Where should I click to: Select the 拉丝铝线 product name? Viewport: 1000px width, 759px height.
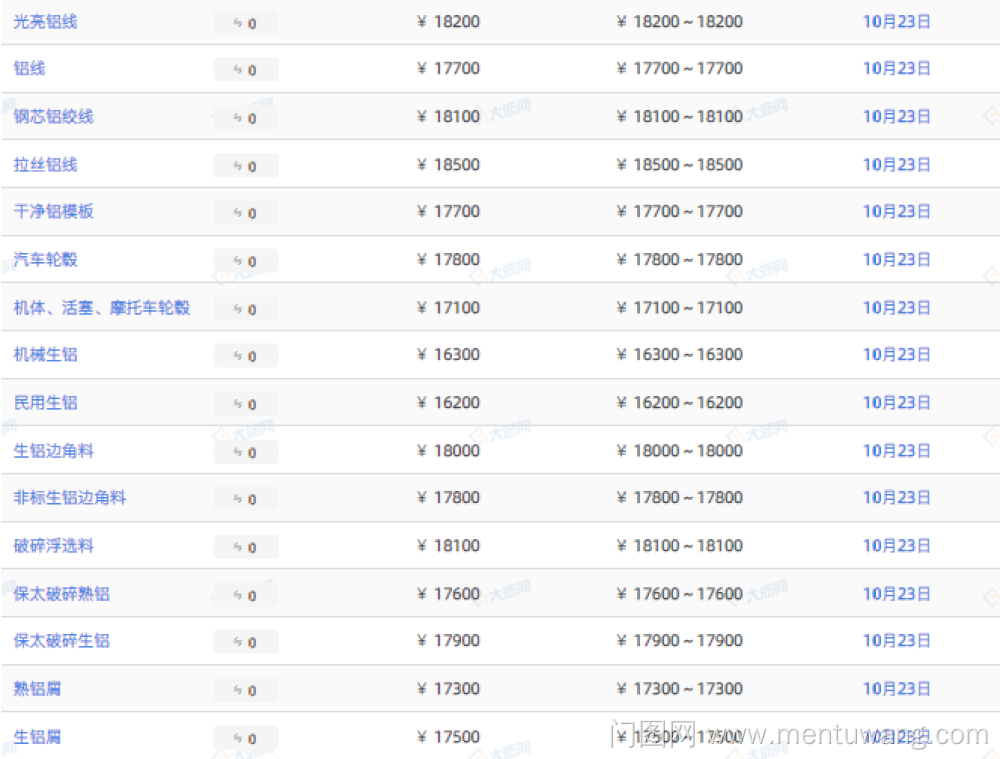point(45,164)
